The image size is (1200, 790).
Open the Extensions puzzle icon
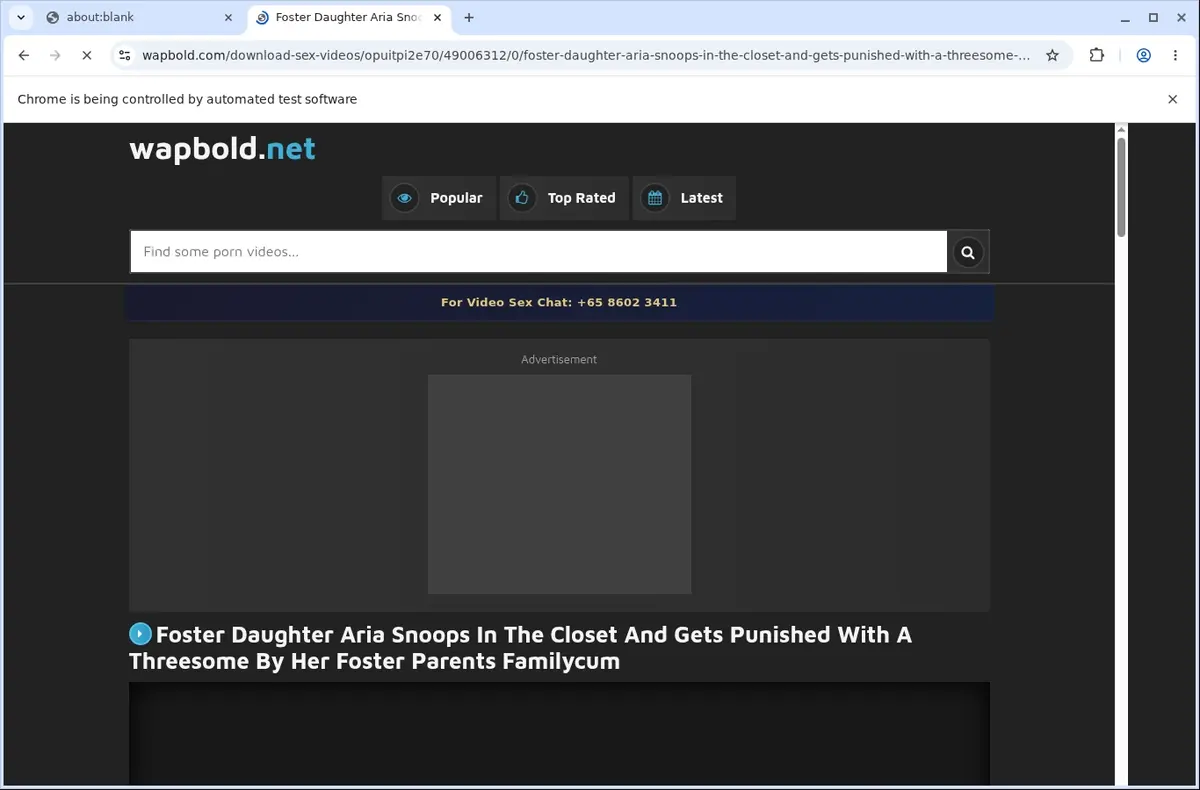click(1097, 56)
